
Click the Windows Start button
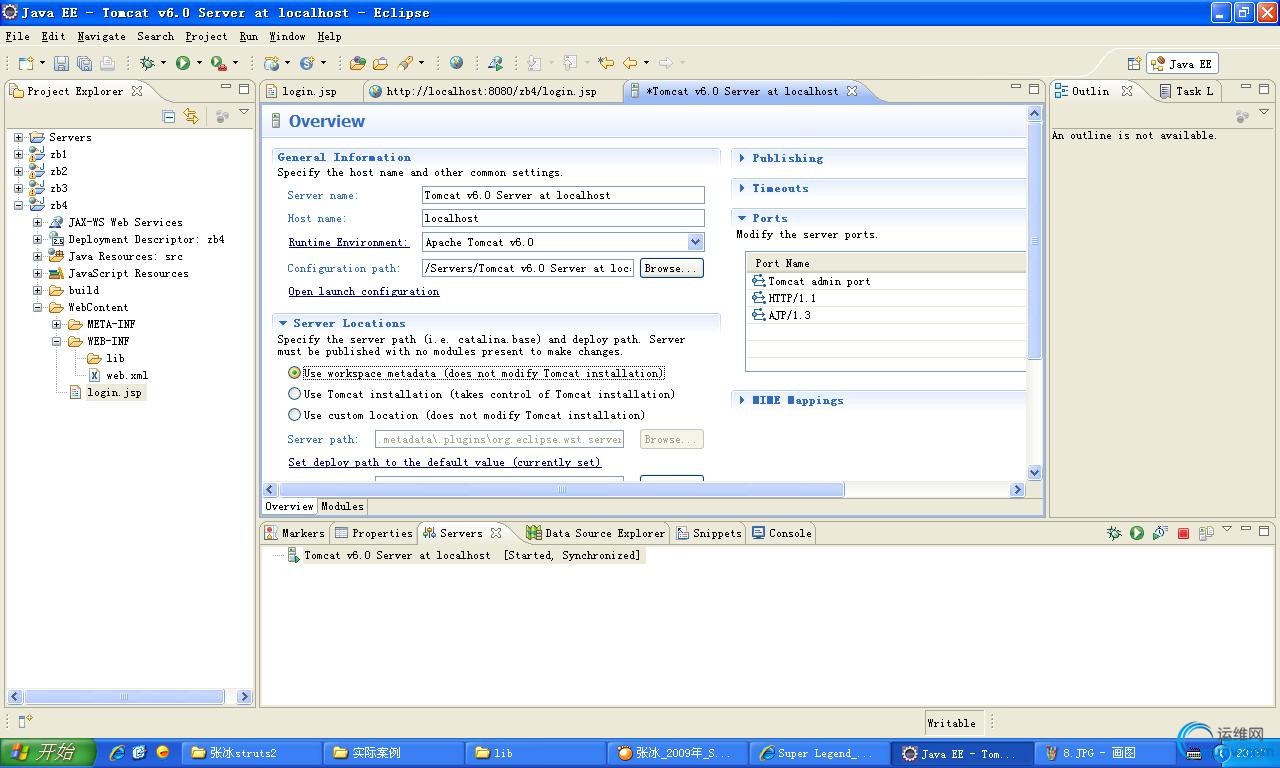click(47, 753)
